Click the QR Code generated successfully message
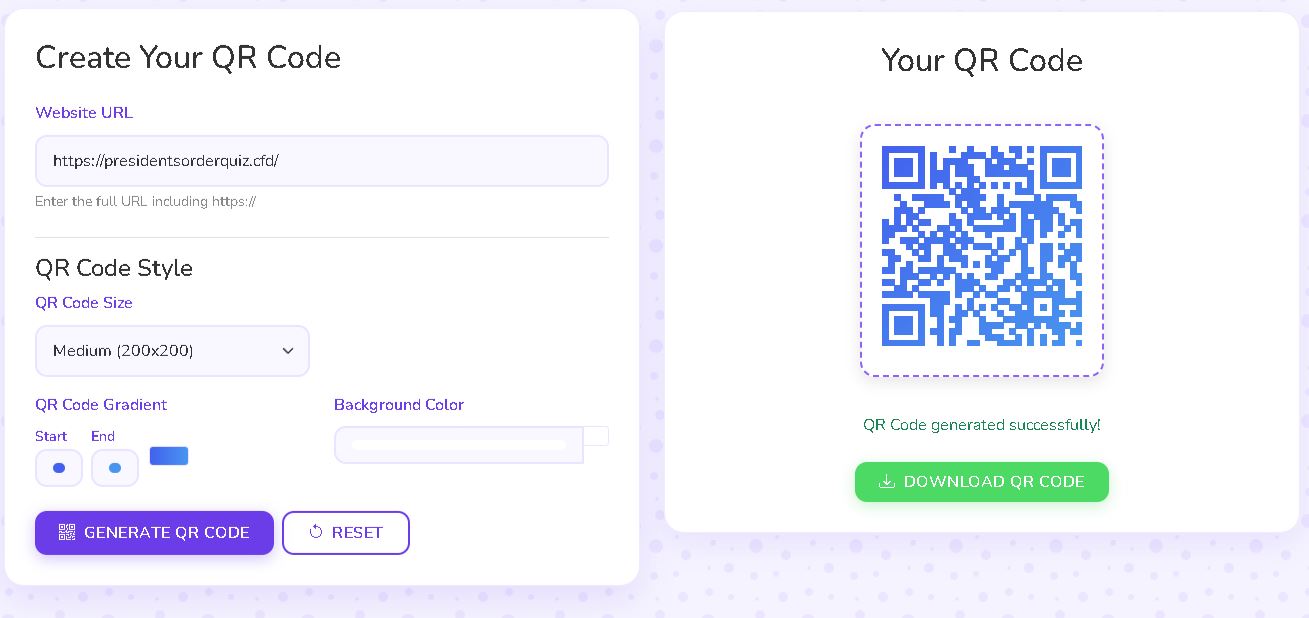1309x618 pixels. pos(982,425)
